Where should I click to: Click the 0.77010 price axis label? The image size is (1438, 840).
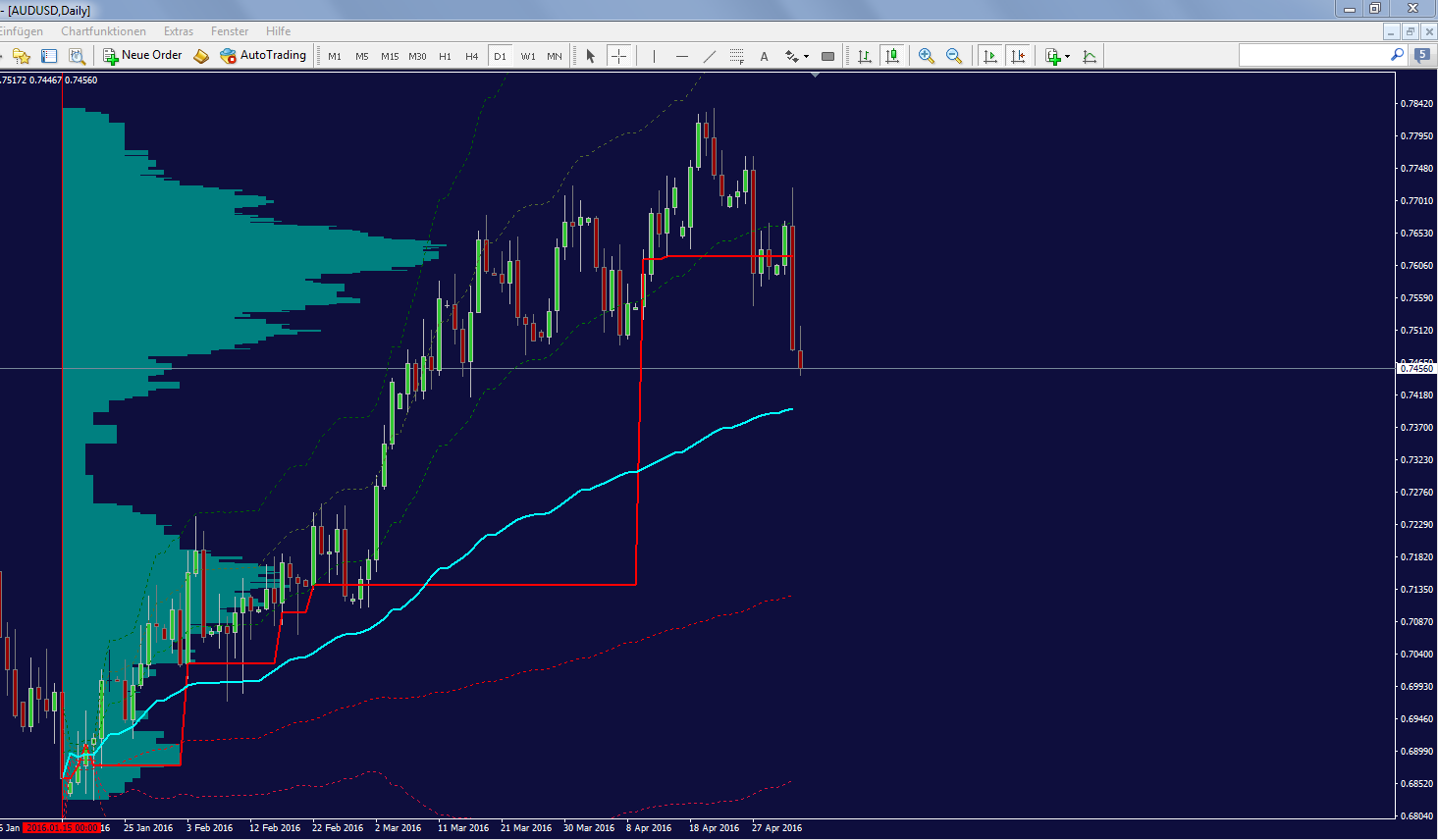(1415, 201)
